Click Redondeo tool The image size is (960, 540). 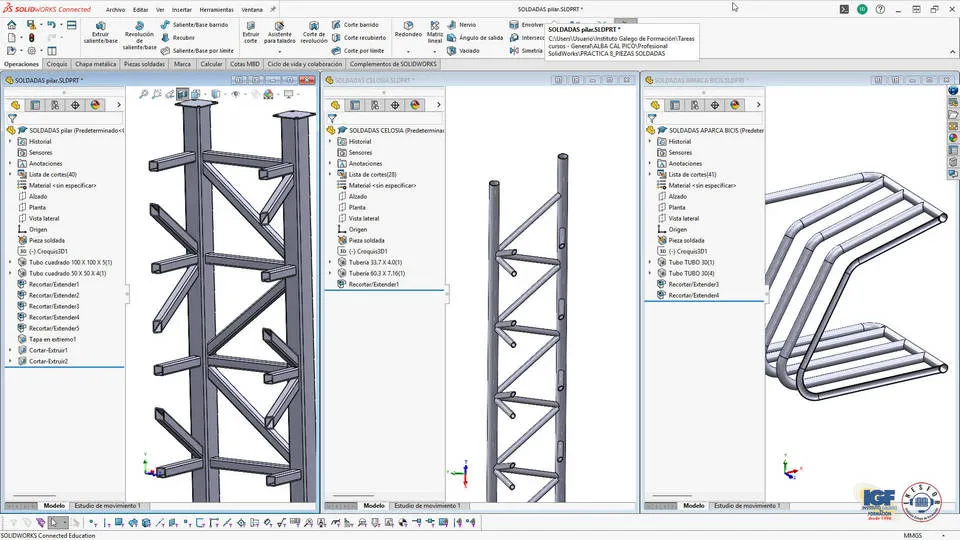click(408, 29)
